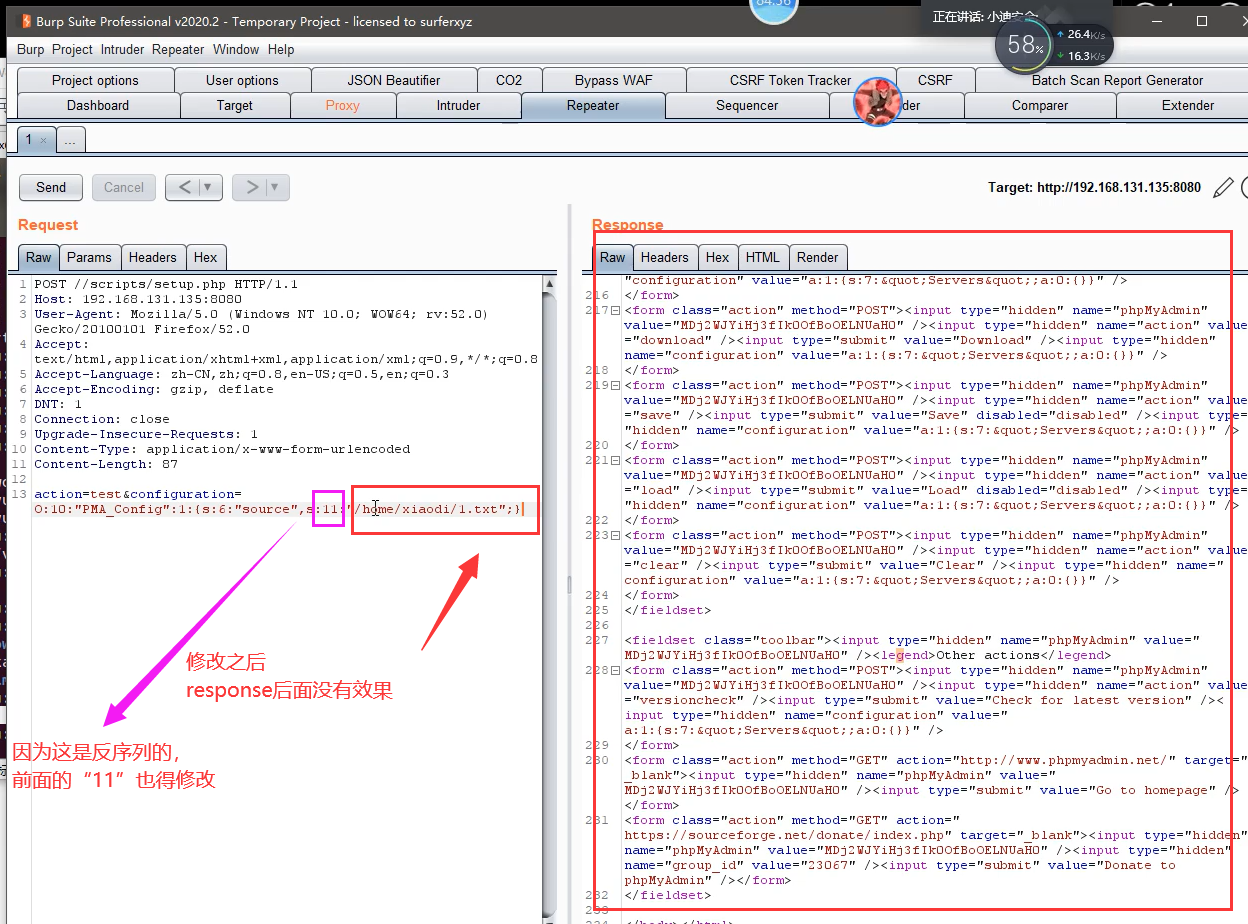
Task: Click the 'Content-Length: 87' header line
Action: (x=106, y=464)
